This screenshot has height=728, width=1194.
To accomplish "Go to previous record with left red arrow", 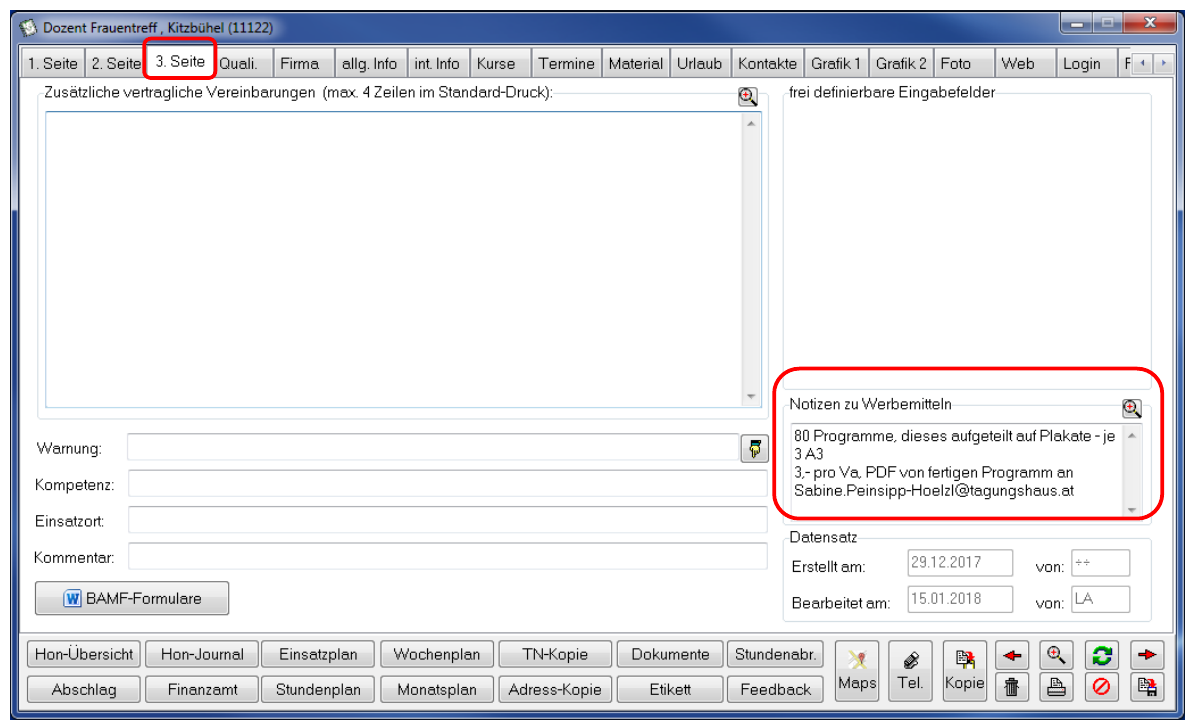I will (x=1012, y=655).
